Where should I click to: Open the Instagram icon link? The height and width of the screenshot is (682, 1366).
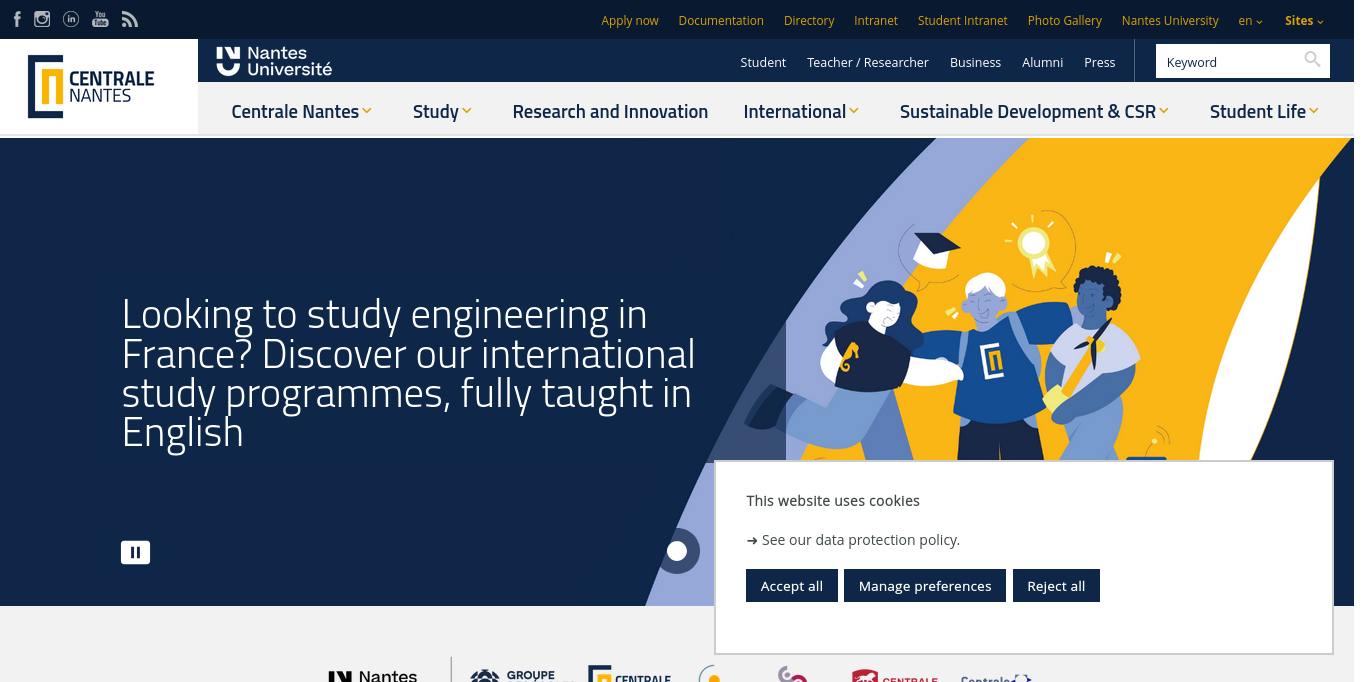click(x=42, y=19)
